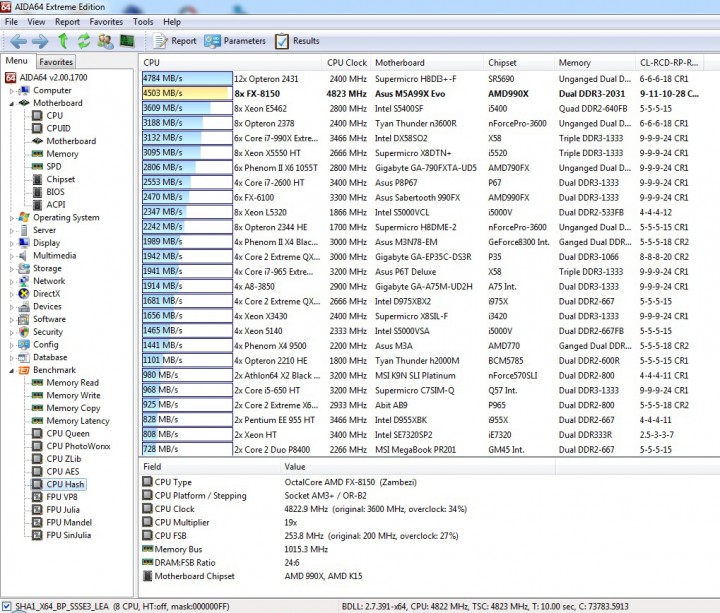720x613 pixels.
Task: Expand the Network tree node
Action: (11, 281)
